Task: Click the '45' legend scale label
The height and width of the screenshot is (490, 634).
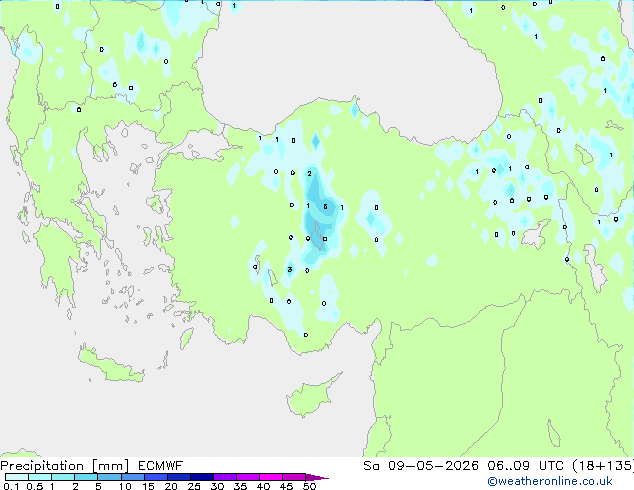Action: (286, 486)
